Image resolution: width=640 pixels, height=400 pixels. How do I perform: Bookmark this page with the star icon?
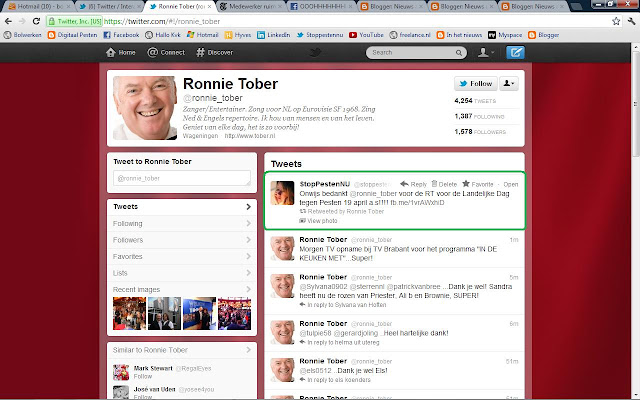[x=616, y=21]
